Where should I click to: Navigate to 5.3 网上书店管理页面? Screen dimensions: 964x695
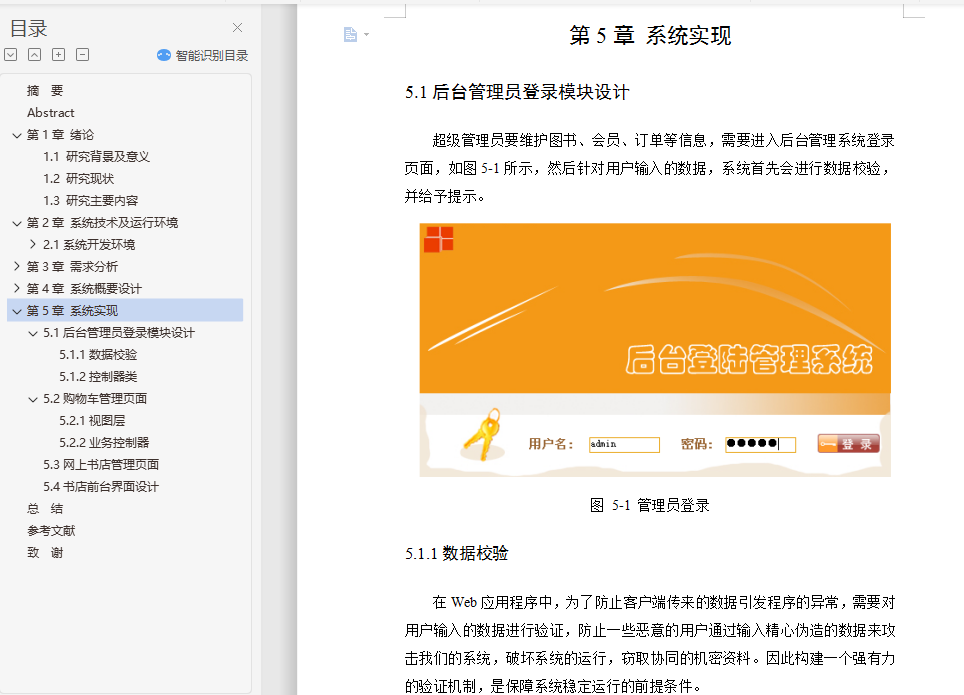pyautogui.click(x=101, y=465)
